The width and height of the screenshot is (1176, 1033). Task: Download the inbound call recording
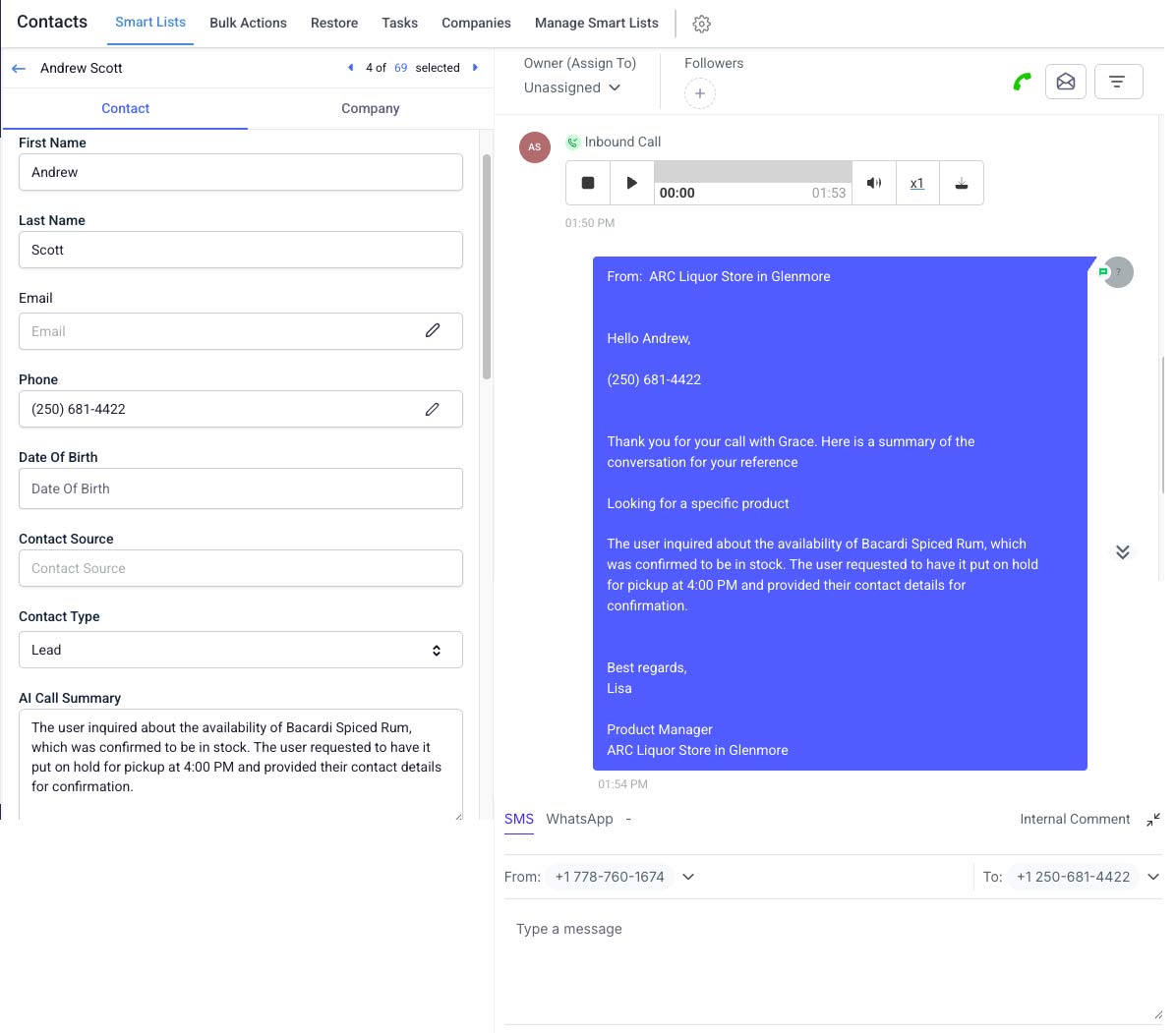click(x=961, y=183)
